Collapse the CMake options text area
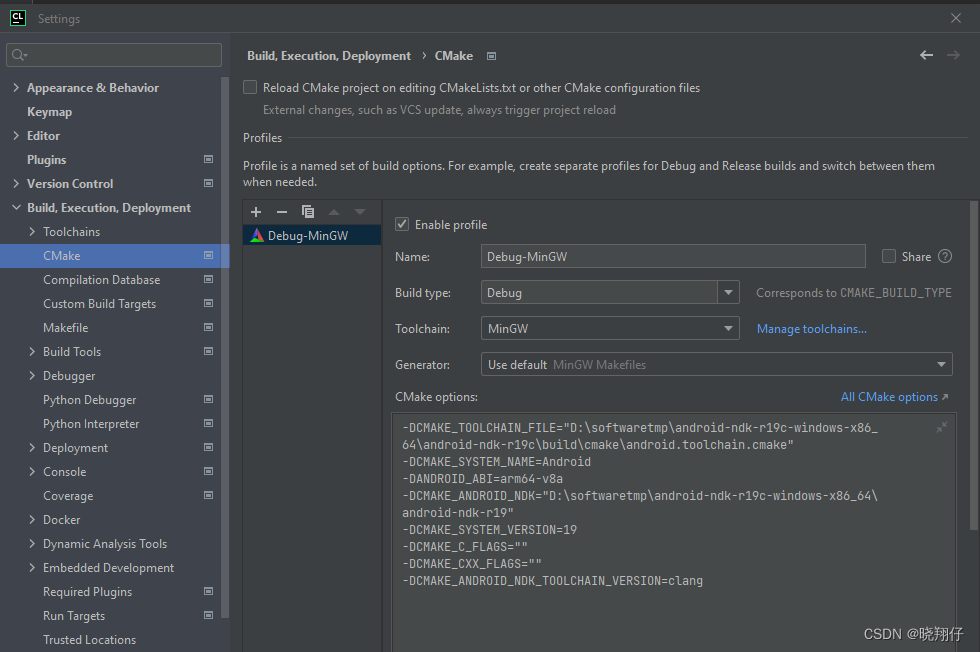The image size is (980, 652). click(942, 427)
